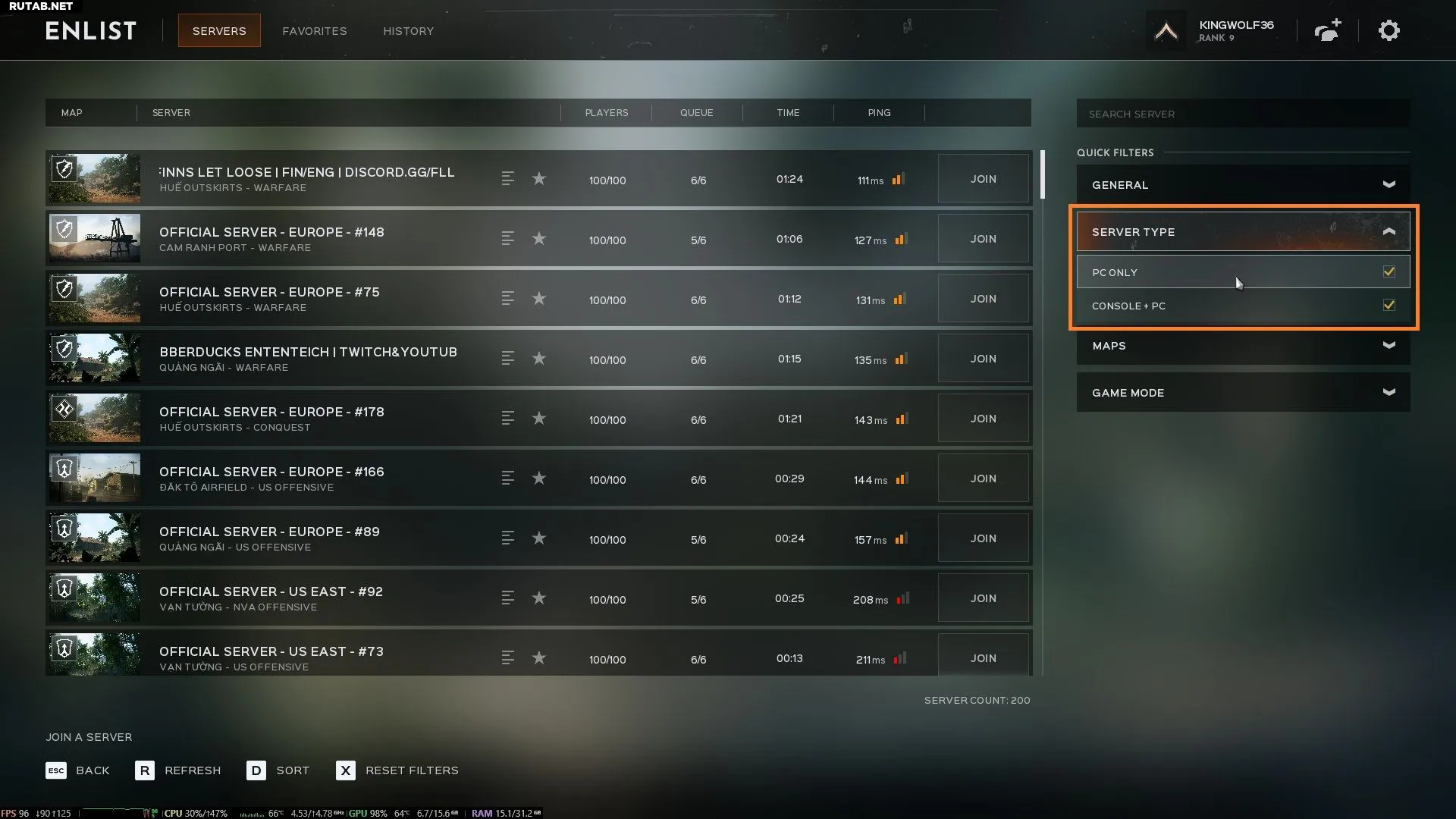Image resolution: width=1456 pixels, height=819 pixels.
Task: Join BBerducks Ententeich server
Action: (x=984, y=359)
